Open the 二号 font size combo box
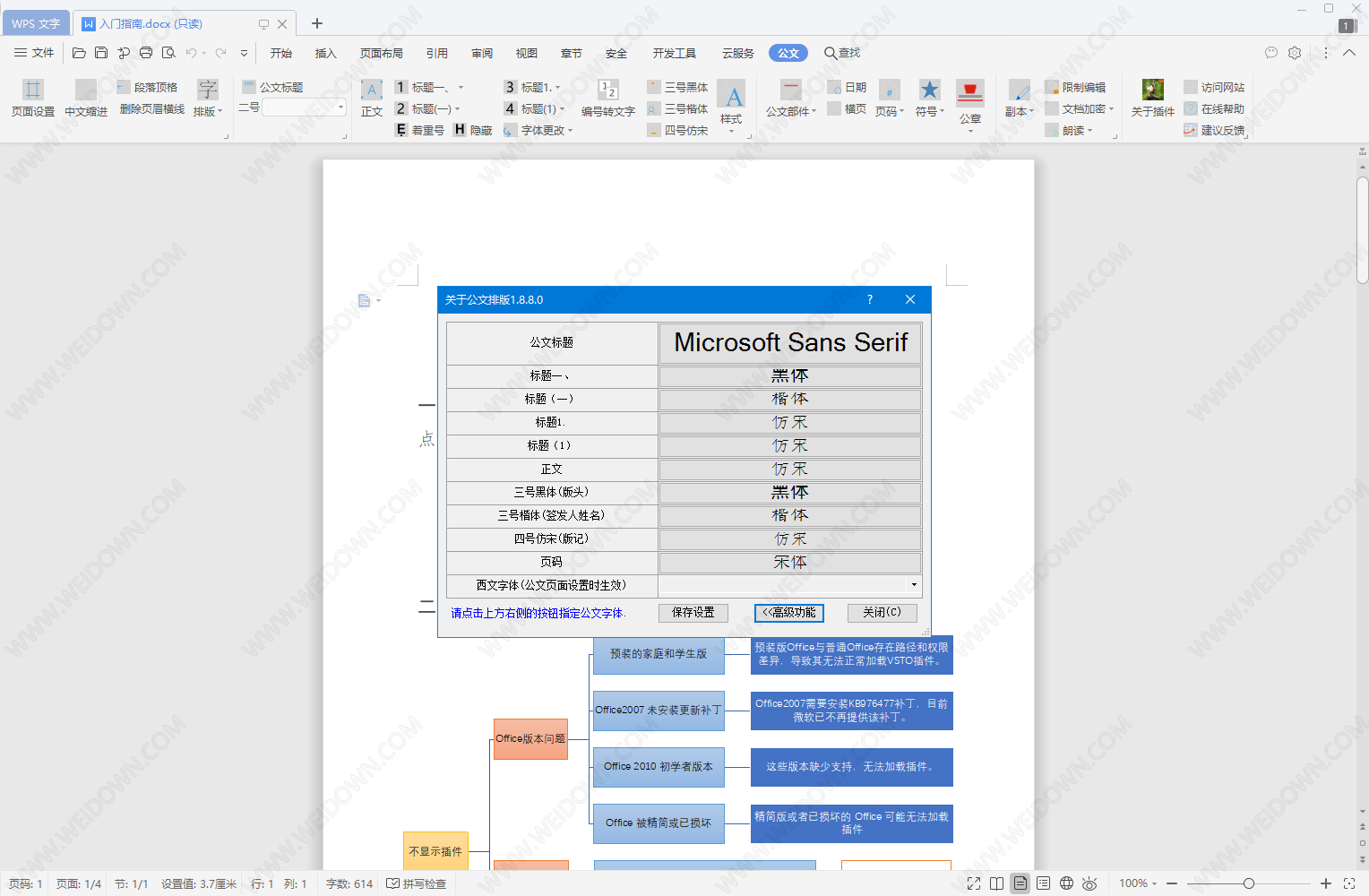 (x=304, y=108)
